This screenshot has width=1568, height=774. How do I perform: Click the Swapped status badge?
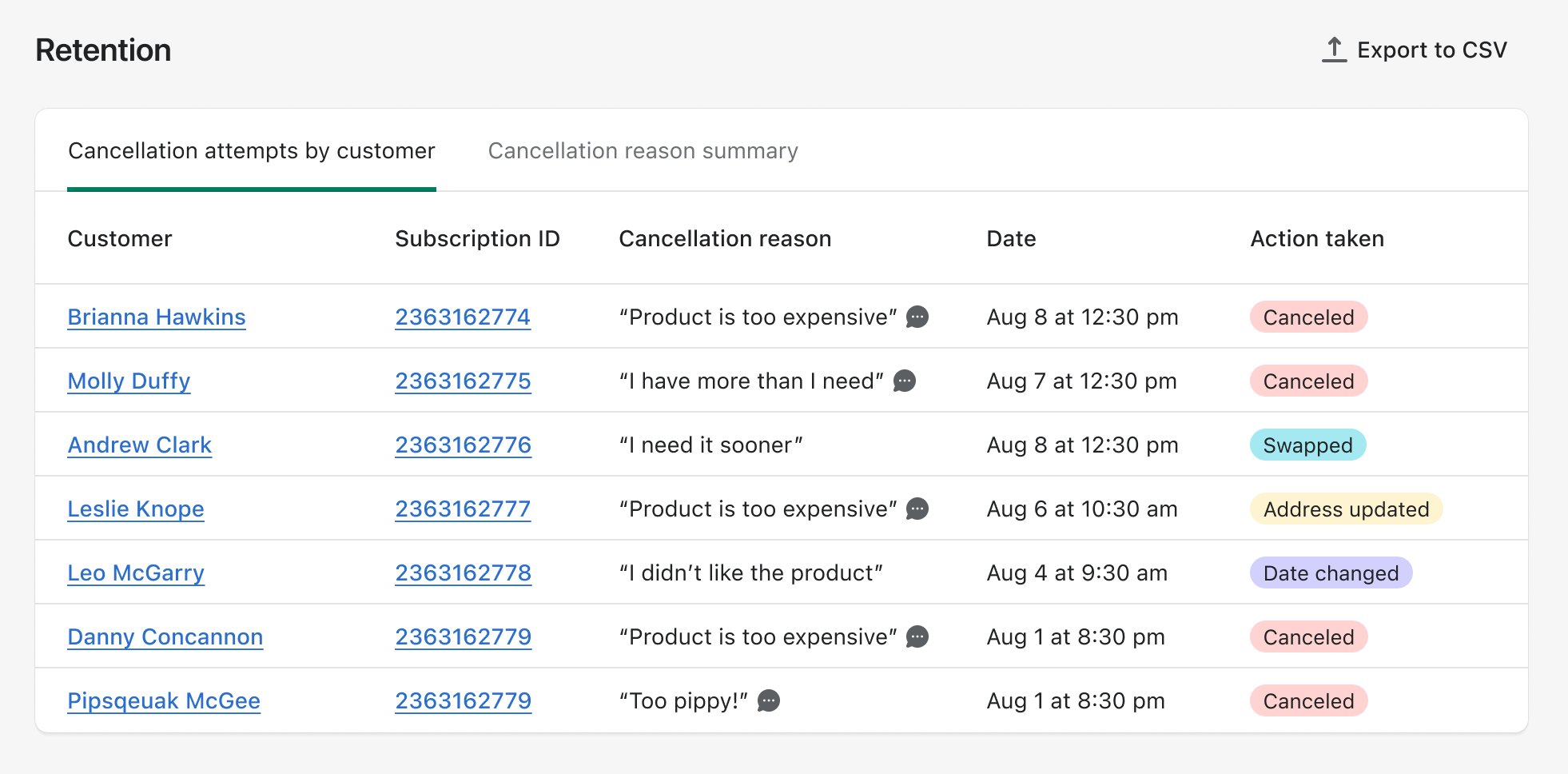tap(1307, 445)
